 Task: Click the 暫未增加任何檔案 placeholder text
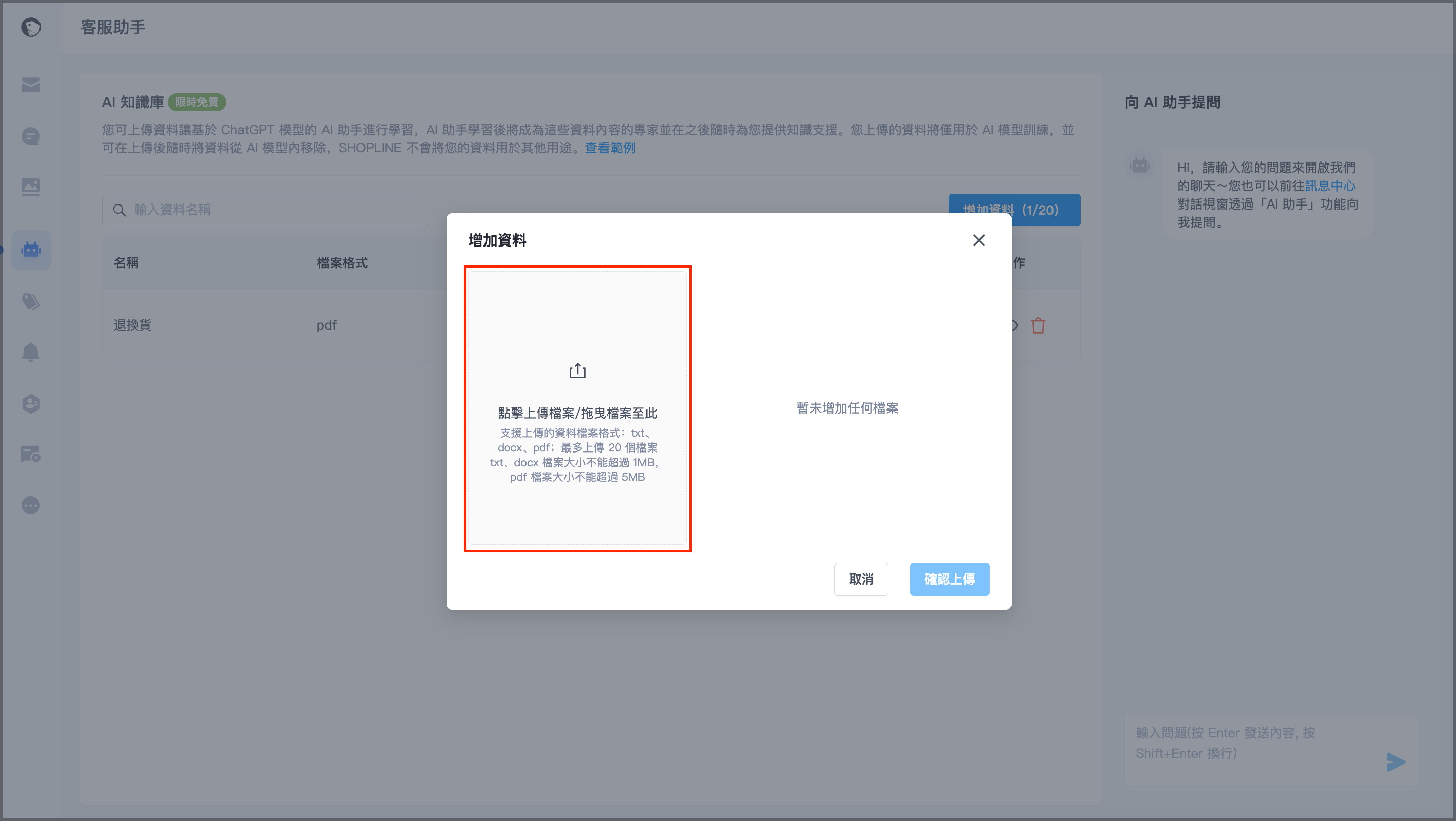tap(847, 408)
